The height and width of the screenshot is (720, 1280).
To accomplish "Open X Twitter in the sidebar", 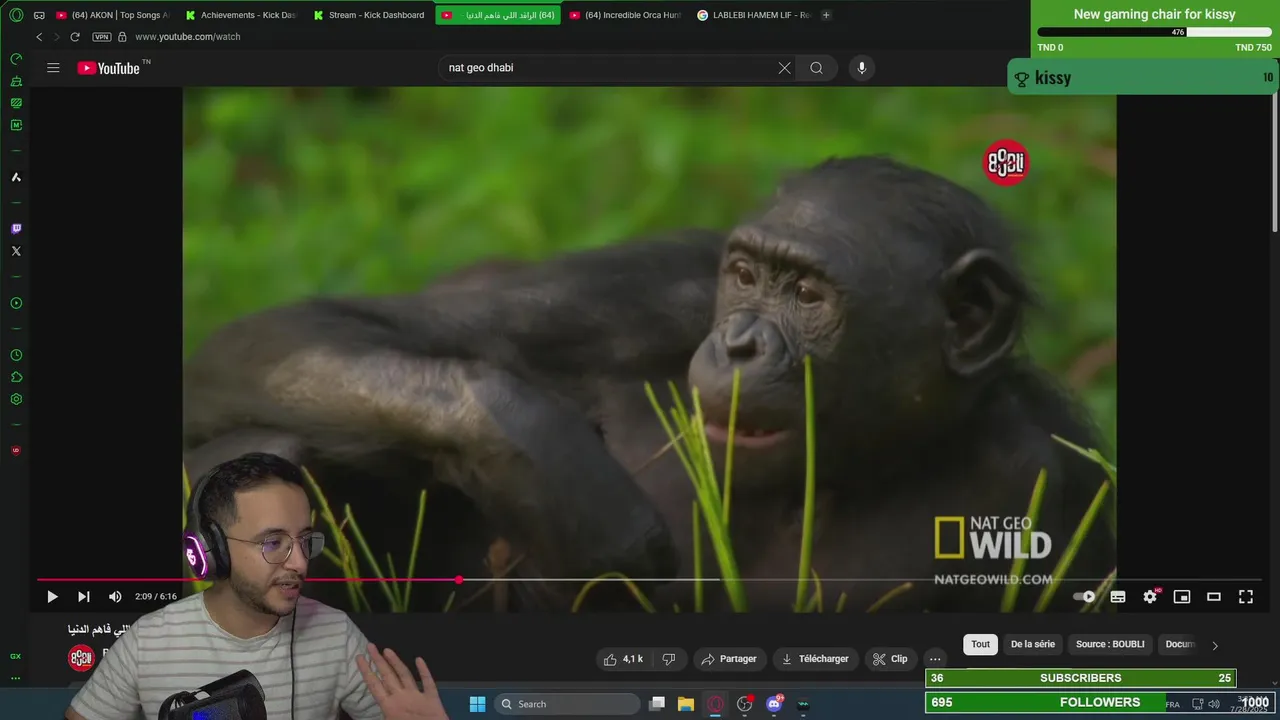I will (16, 251).
